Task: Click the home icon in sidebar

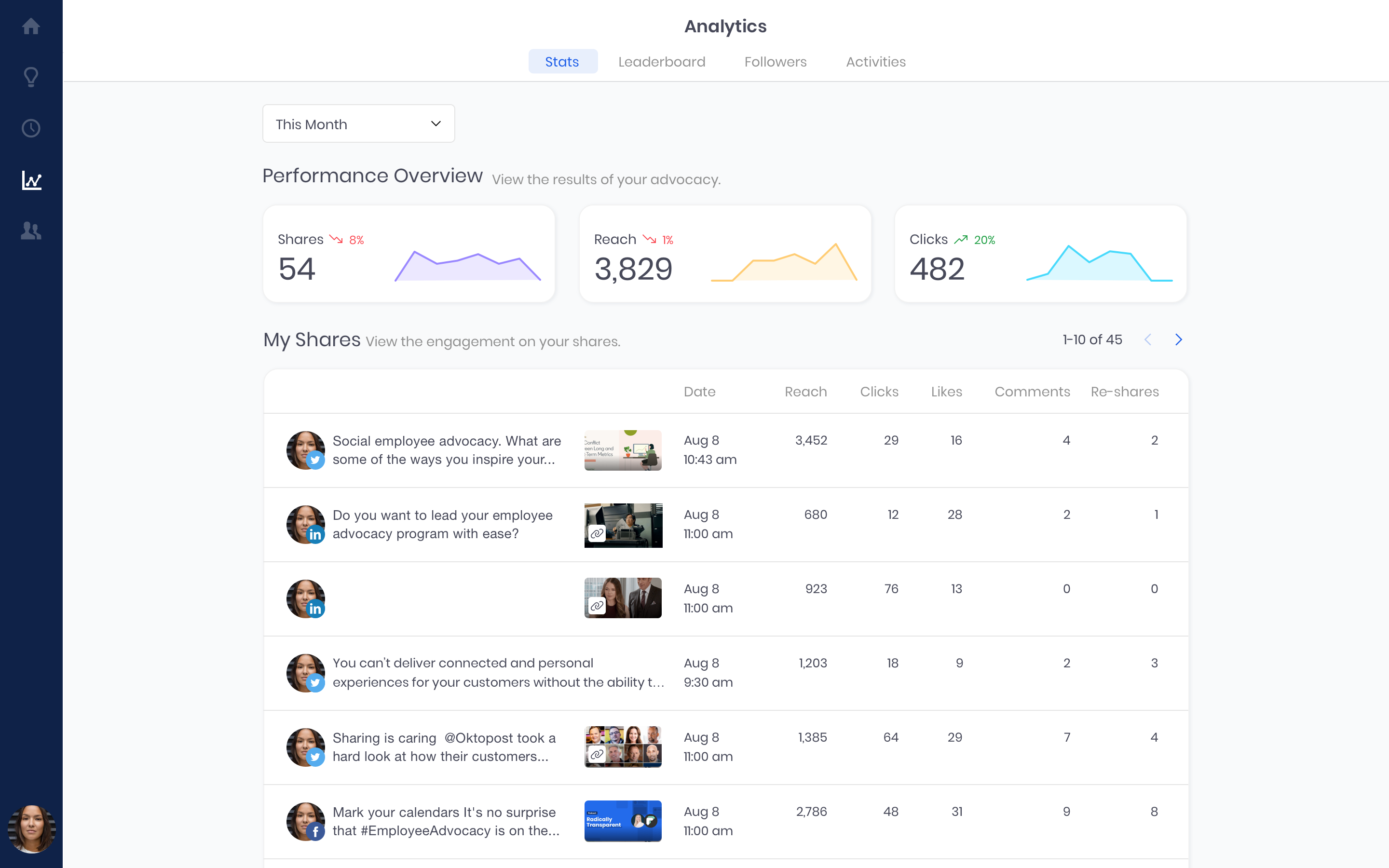Action: click(31, 27)
